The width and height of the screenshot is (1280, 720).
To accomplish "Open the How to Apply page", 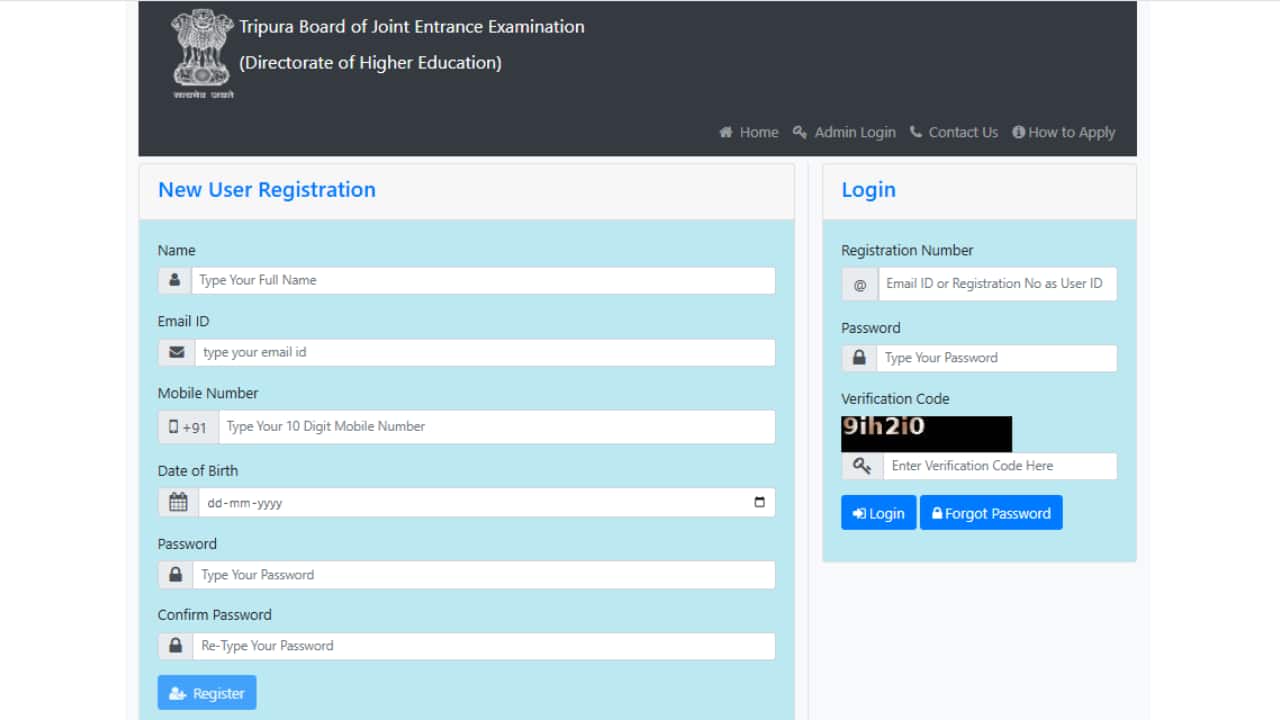I will pyautogui.click(x=1063, y=132).
